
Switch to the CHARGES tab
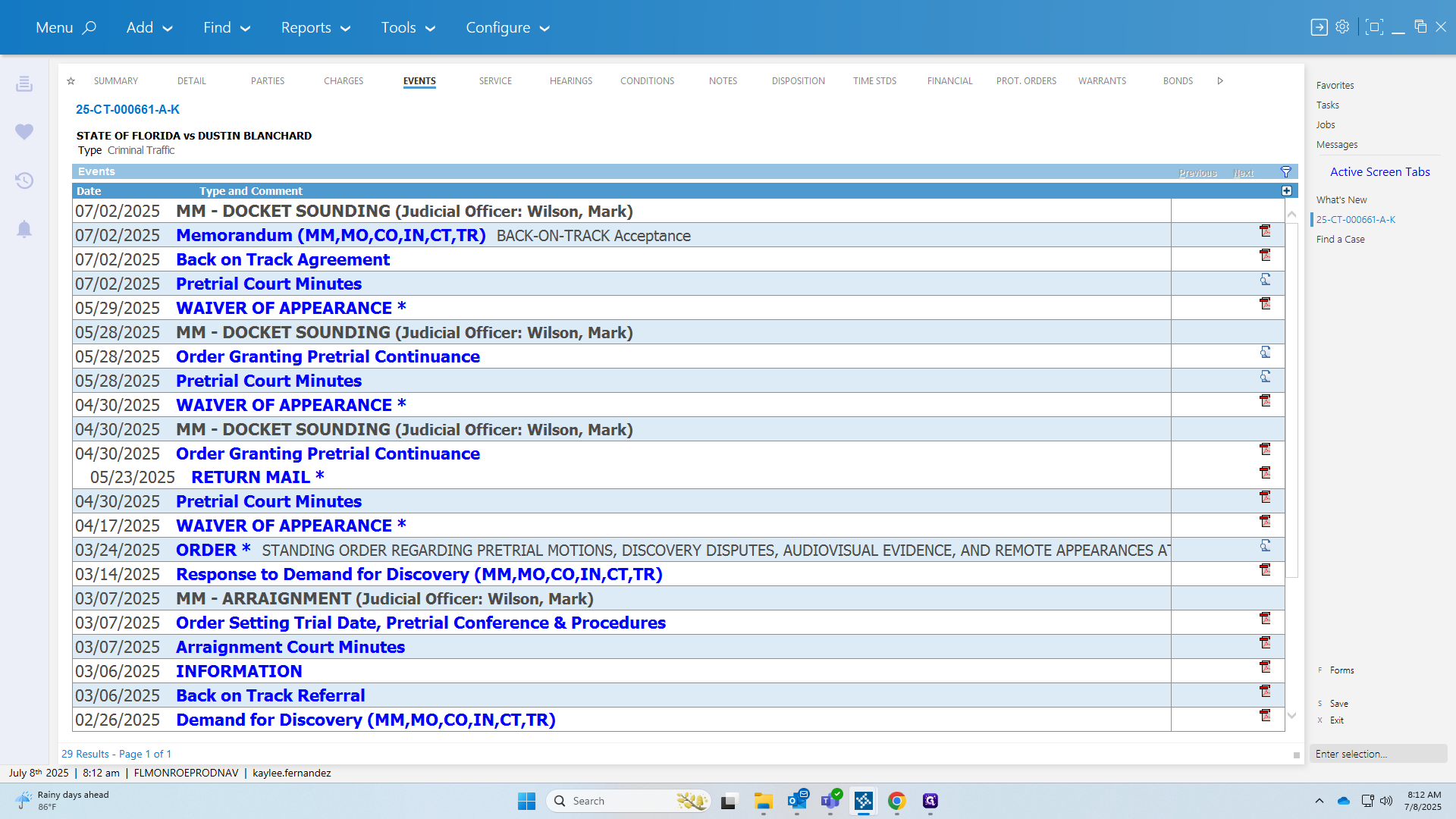coord(344,81)
